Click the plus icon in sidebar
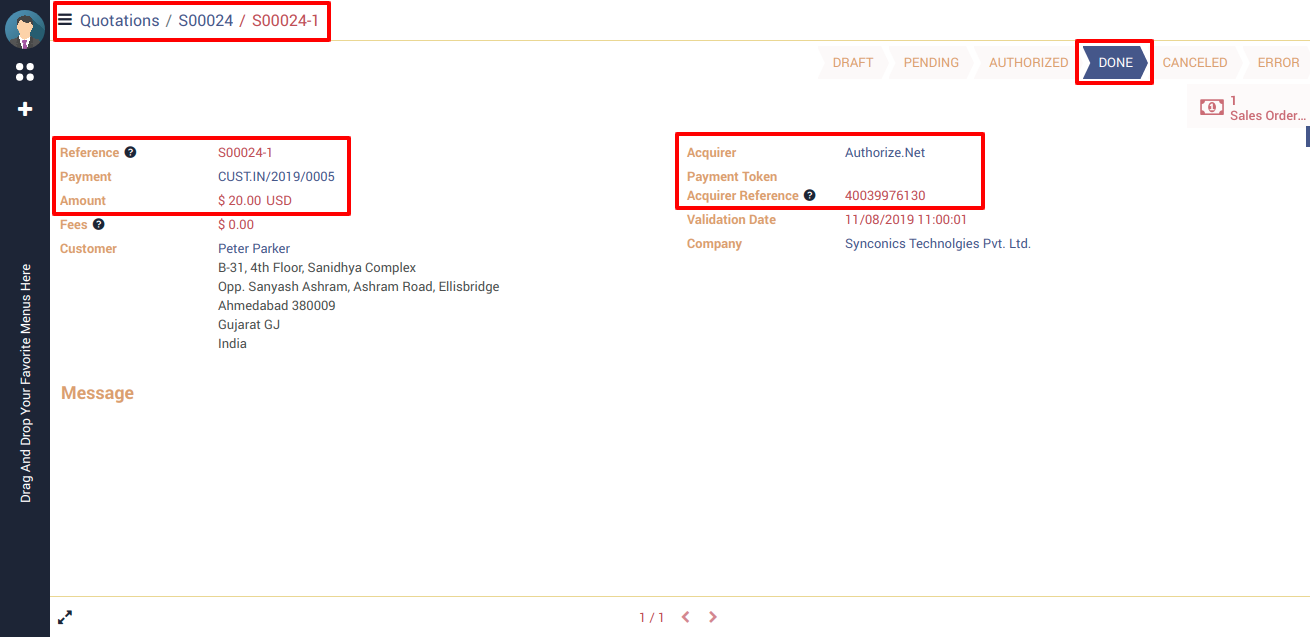Screen dimensions: 1310x637 [x=25, y=109]
